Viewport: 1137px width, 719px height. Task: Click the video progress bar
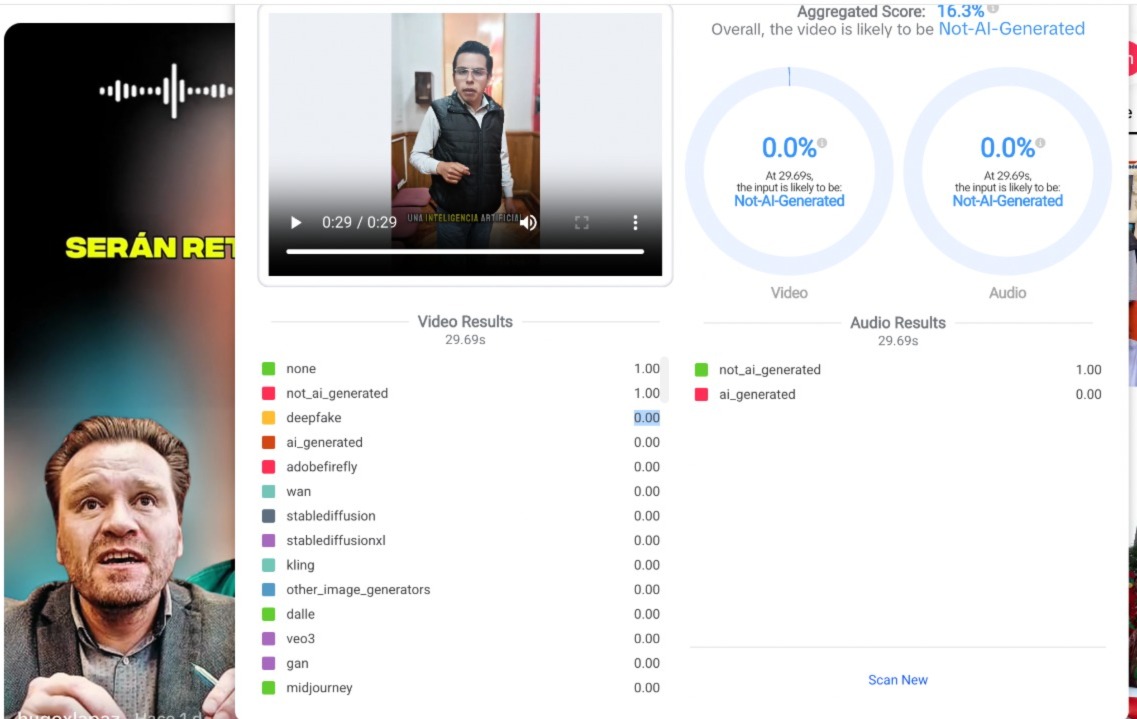click(x=465, y=252)
